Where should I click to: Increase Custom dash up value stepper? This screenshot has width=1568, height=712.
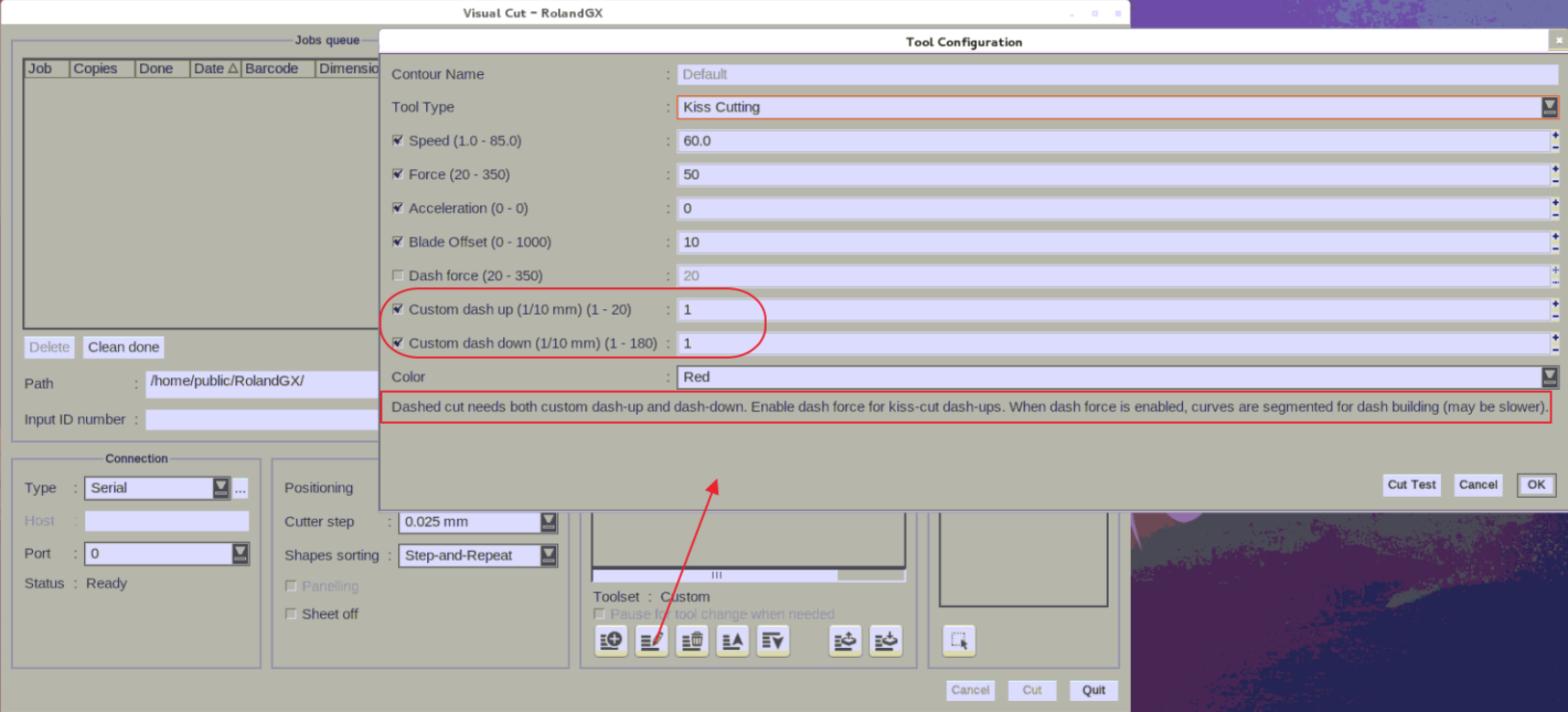1554,305
